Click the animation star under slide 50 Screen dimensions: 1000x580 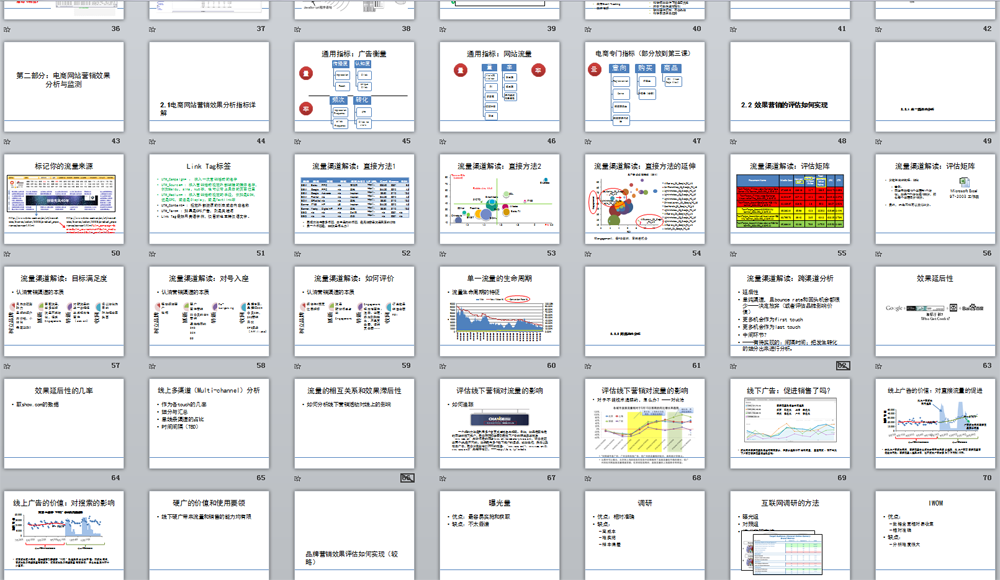9,254
